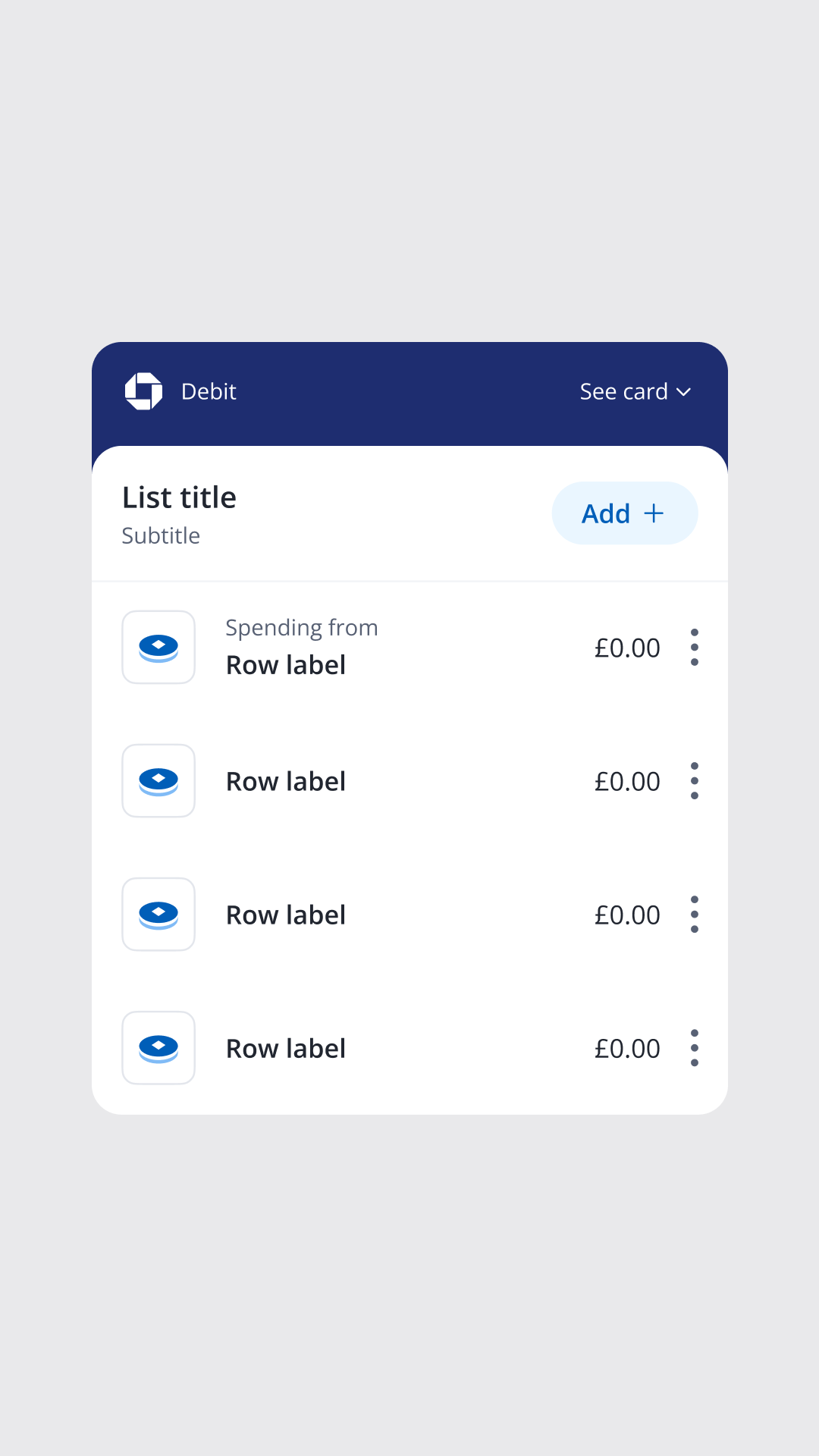Open the coin icon in Spending from row
This screenshot has width=819, height=1456.
(158, 648)
